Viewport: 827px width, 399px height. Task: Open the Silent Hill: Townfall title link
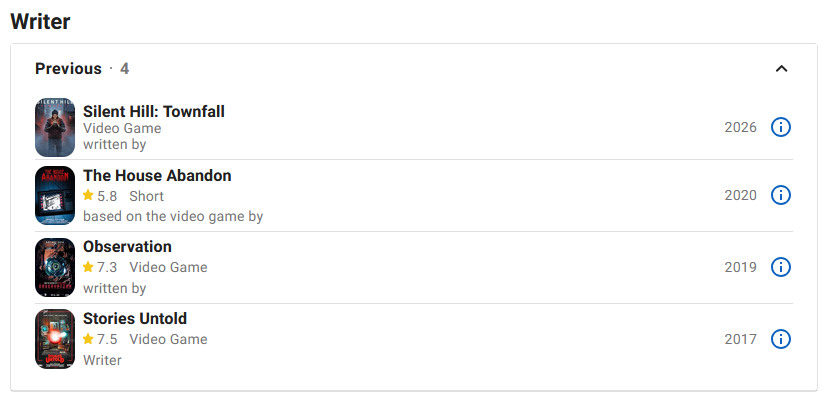click(153, 111)
